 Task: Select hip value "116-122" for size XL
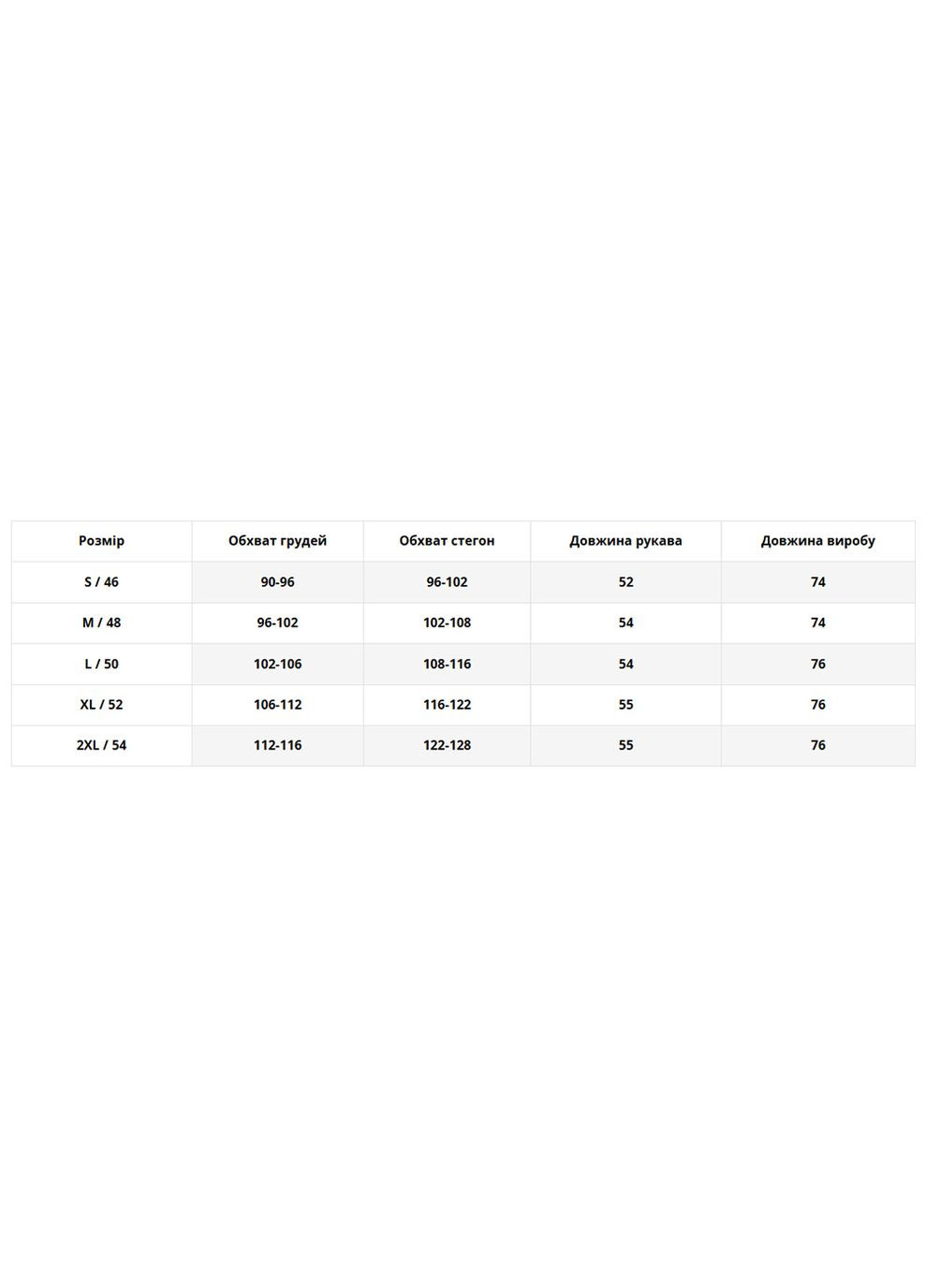click(447, 705)
